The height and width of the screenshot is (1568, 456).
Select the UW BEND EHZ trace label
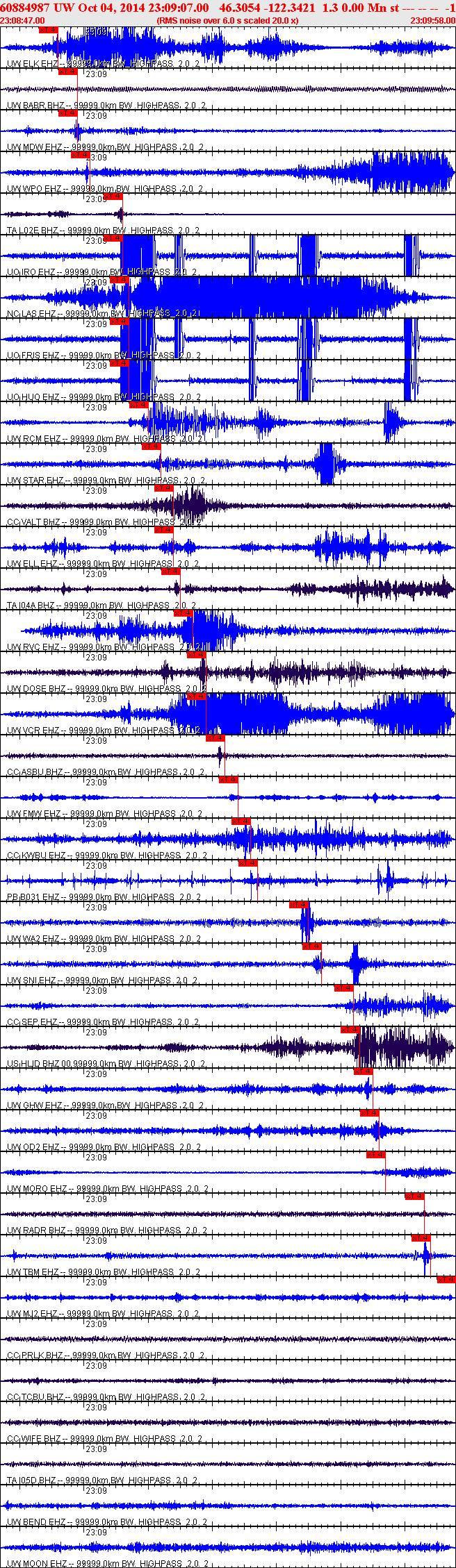[x=107, y=1522]
